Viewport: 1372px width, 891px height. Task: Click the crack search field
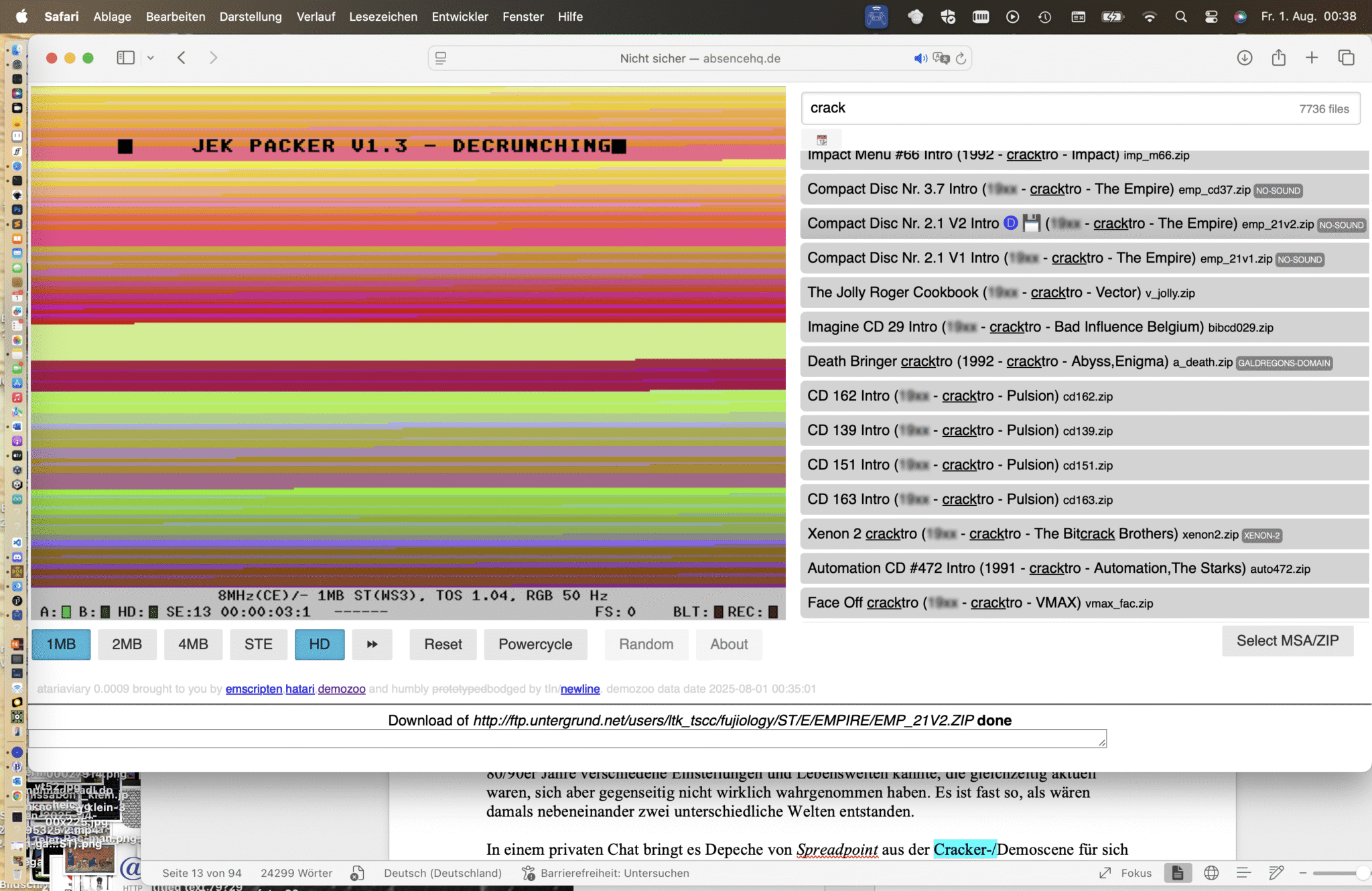coord(1045,108)
